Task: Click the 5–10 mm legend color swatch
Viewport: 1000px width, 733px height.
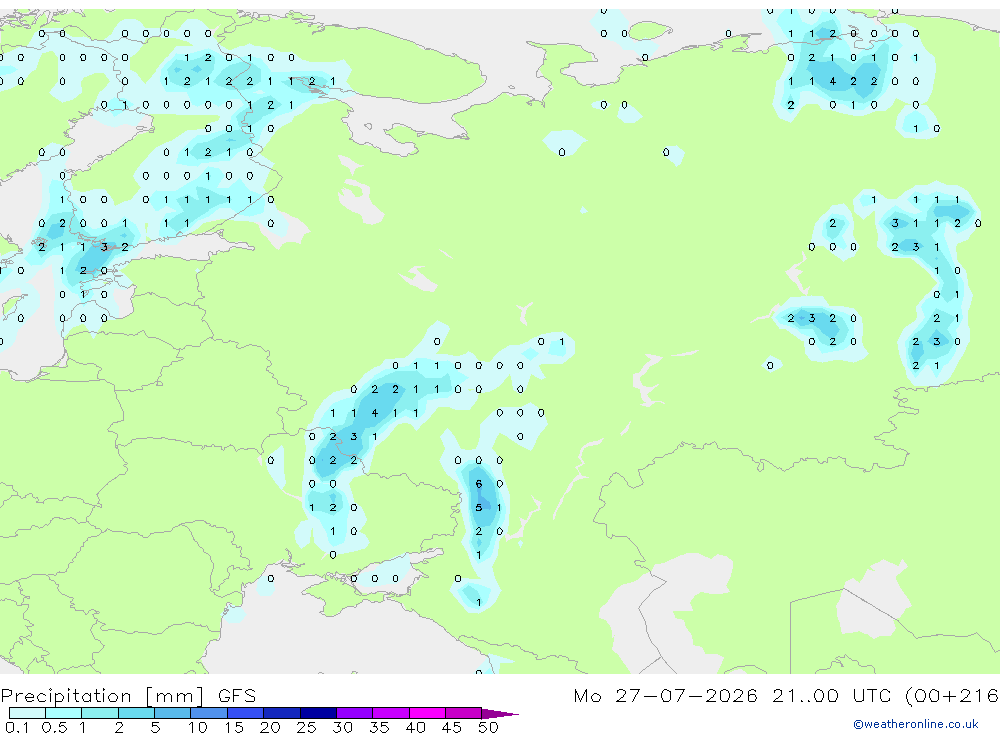Action: [172, 713]
